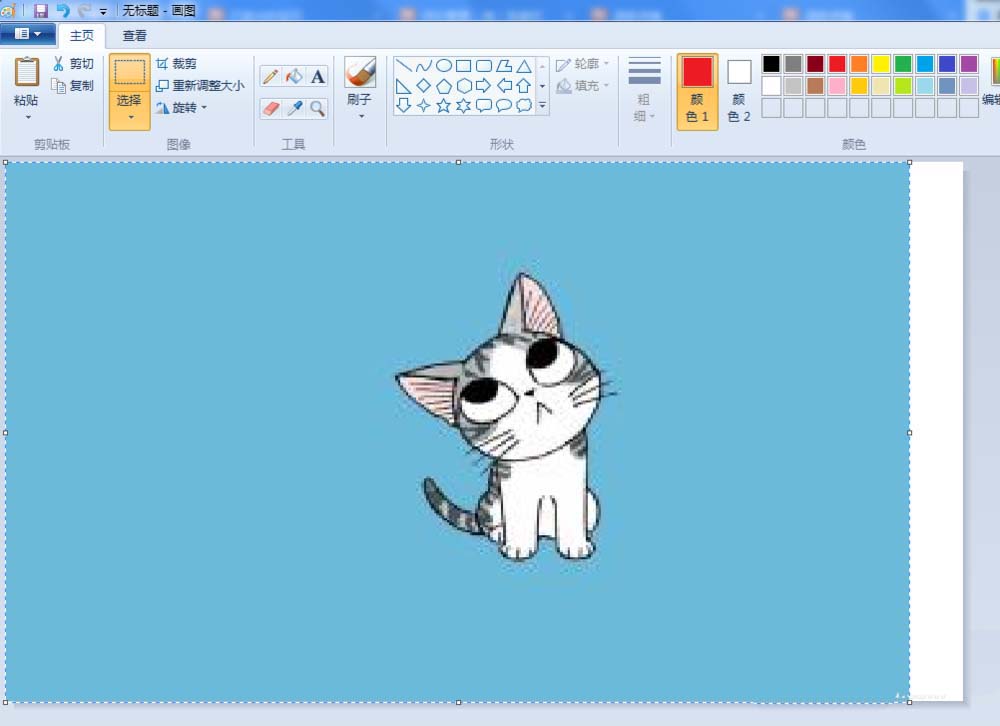Click the Save icon in quick access toolbar
1000x726 pixels.
coord(41,10)
